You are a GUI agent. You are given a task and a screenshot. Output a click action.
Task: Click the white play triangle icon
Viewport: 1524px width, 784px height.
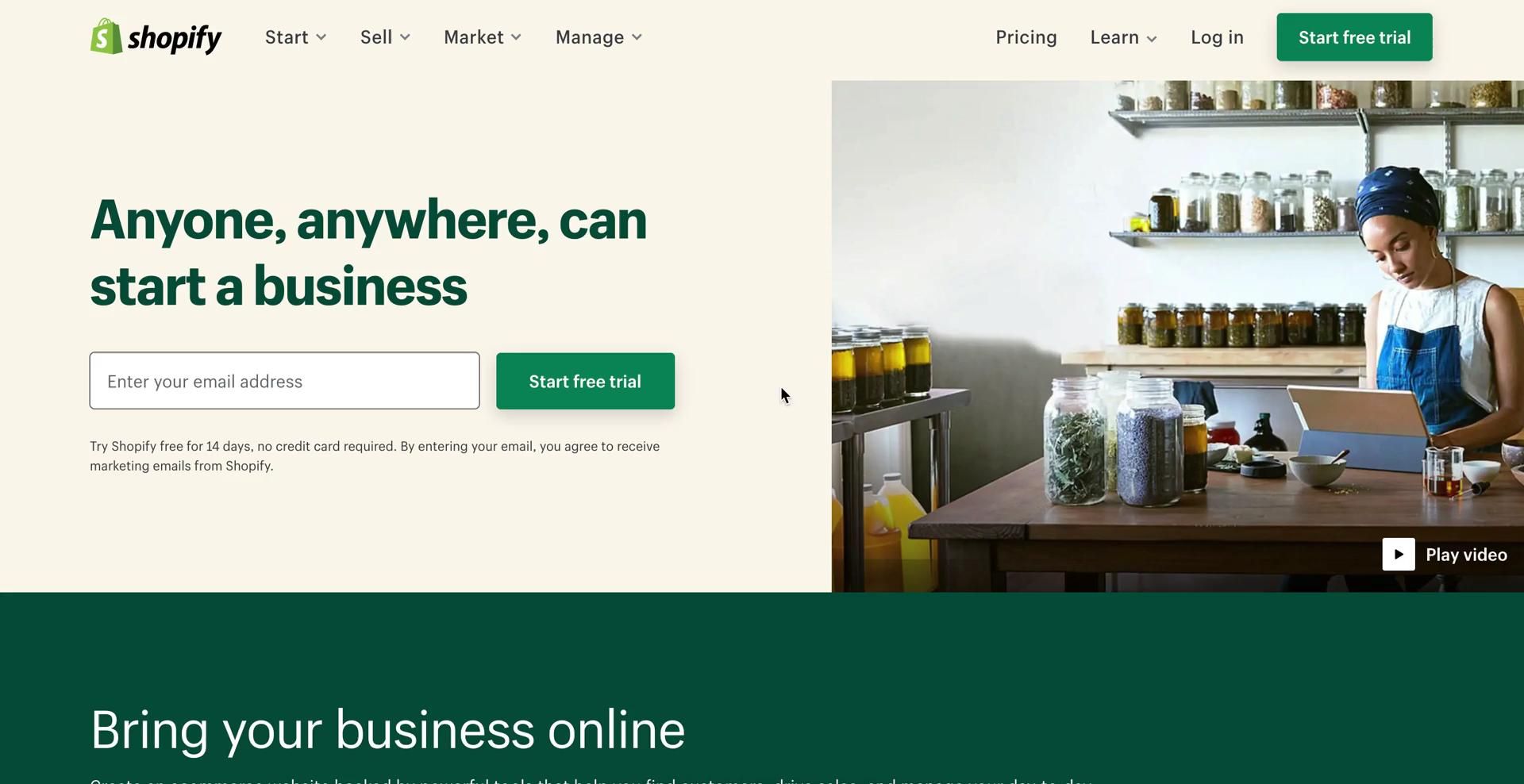(x=1399, y=555)
